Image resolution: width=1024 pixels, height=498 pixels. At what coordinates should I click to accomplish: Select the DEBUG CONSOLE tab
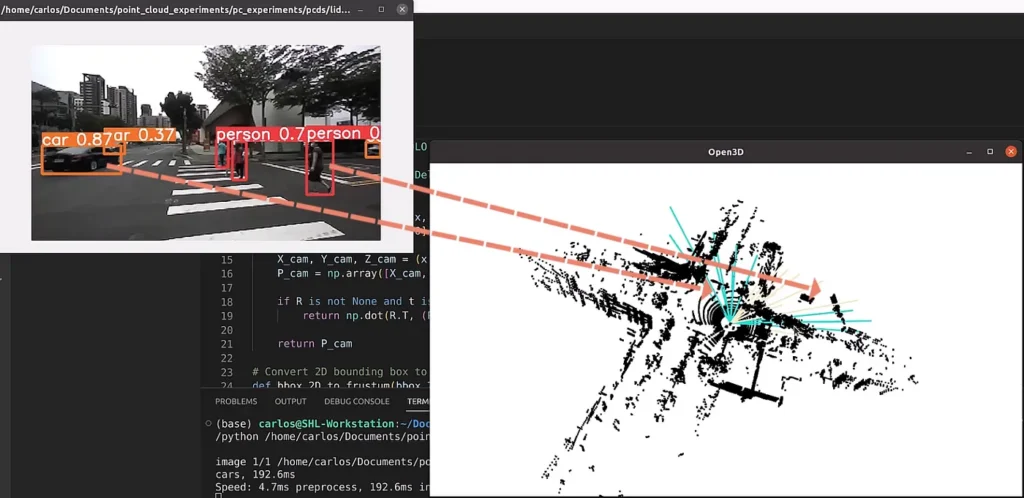356,401
